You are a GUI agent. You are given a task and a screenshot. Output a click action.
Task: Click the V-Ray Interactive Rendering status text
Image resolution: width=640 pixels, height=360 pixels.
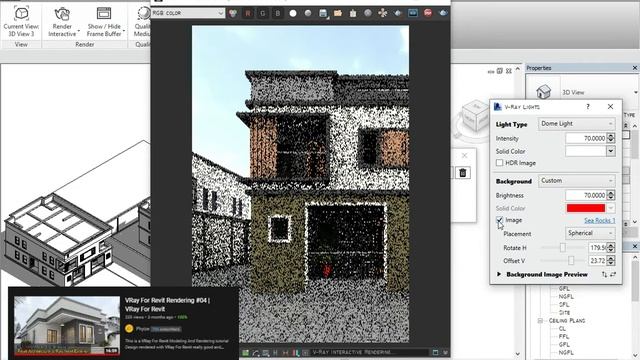(x=353, y=352)
